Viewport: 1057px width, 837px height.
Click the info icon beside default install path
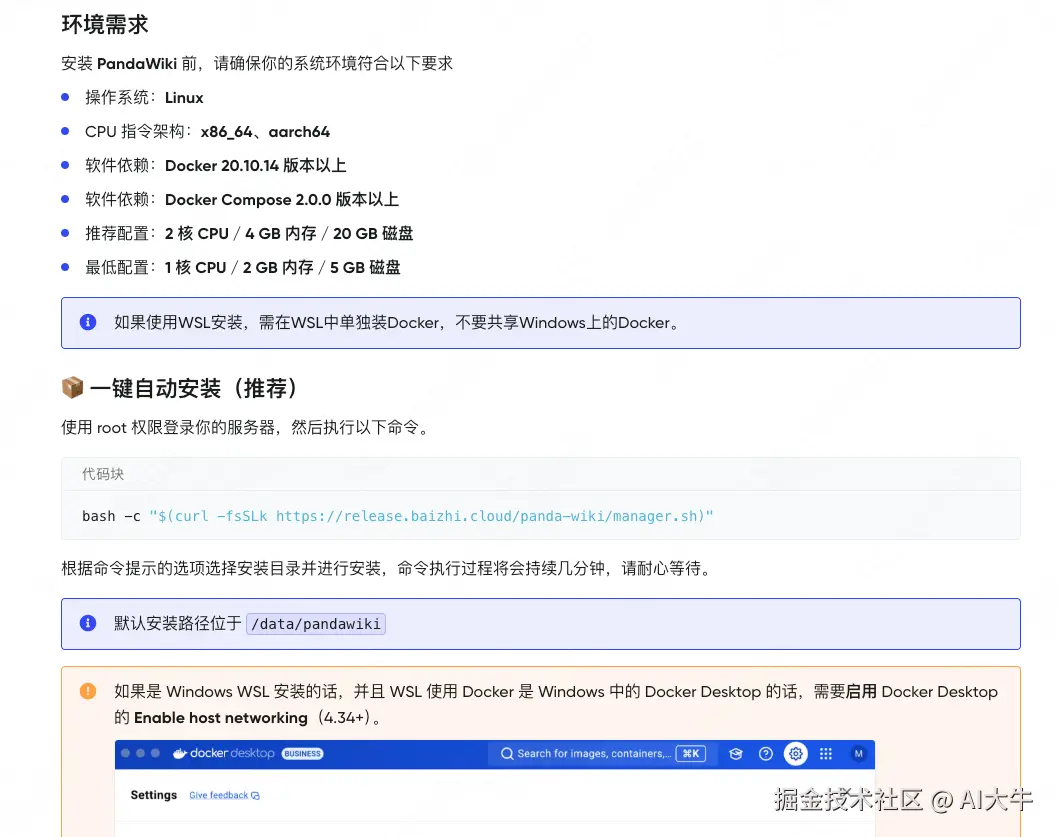coord(88,623)
